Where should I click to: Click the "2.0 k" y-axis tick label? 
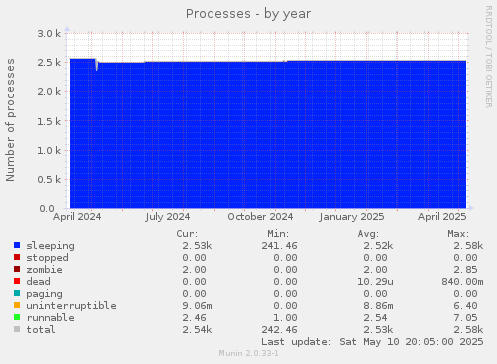pos(49,91)
